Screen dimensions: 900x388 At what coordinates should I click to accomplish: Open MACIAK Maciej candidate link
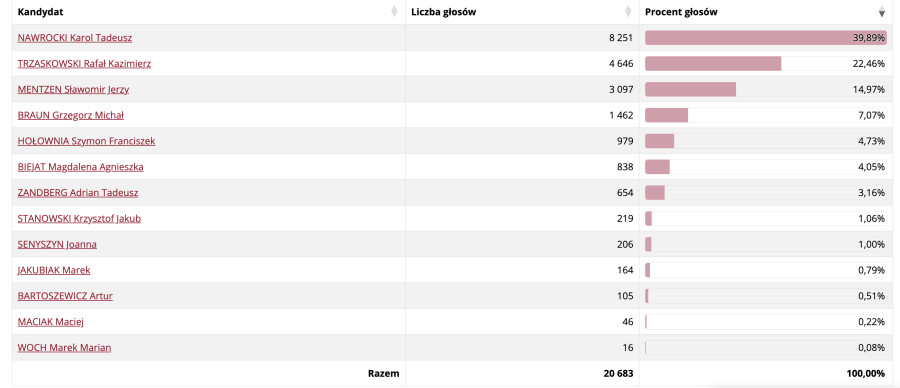point(51,322)
